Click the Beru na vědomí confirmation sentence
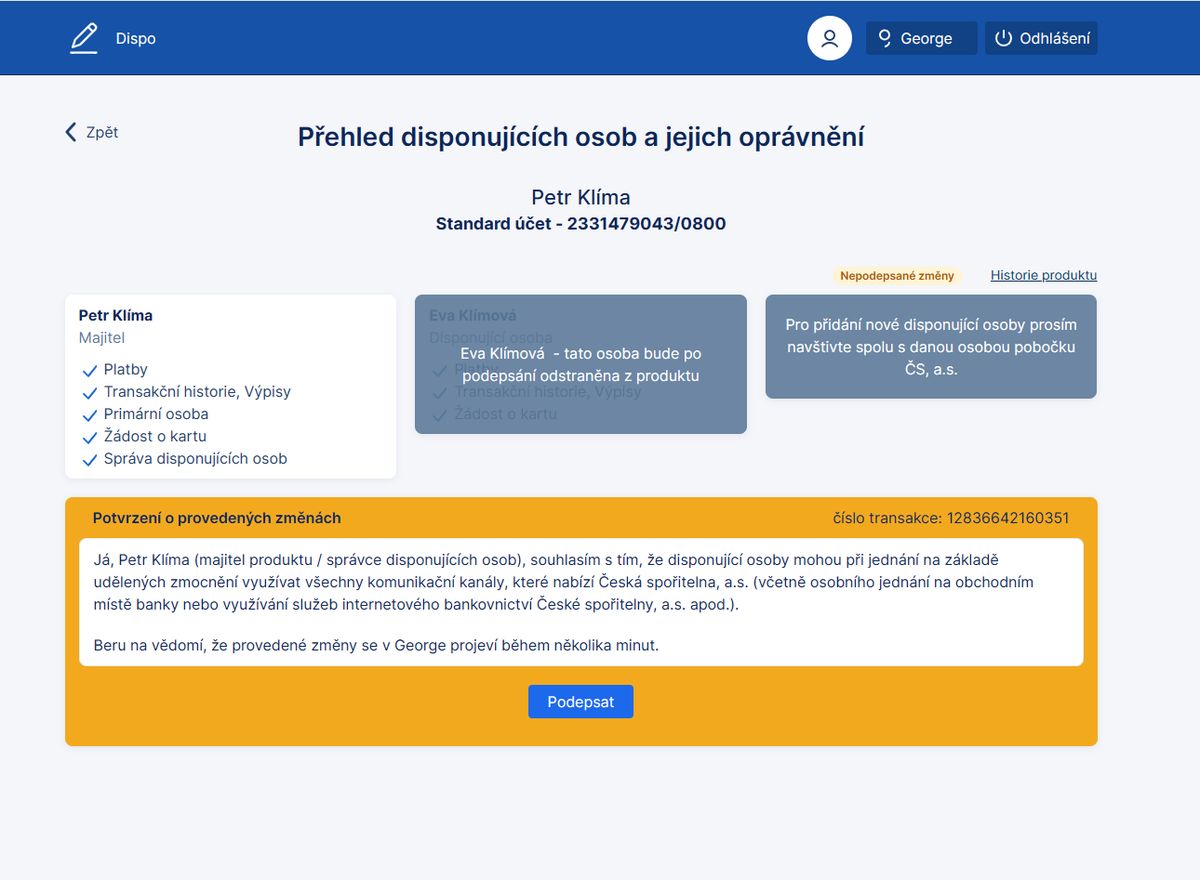The width and height of the screenshot is (1200, 880). [376, 645]
